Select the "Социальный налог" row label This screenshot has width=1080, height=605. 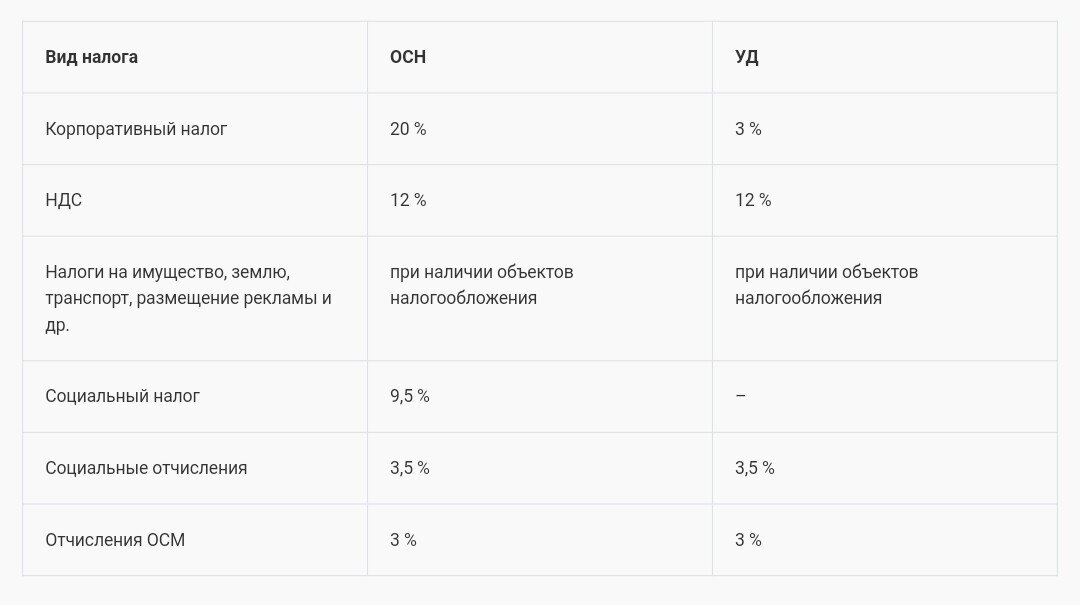point(123,396)
